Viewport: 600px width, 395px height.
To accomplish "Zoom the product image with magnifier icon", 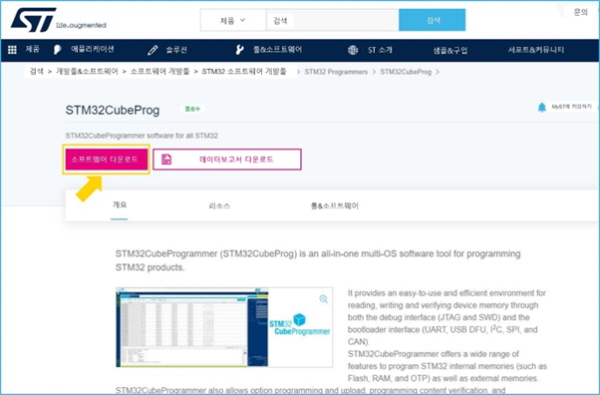I will pyautogui.click(x=324, y=299).
